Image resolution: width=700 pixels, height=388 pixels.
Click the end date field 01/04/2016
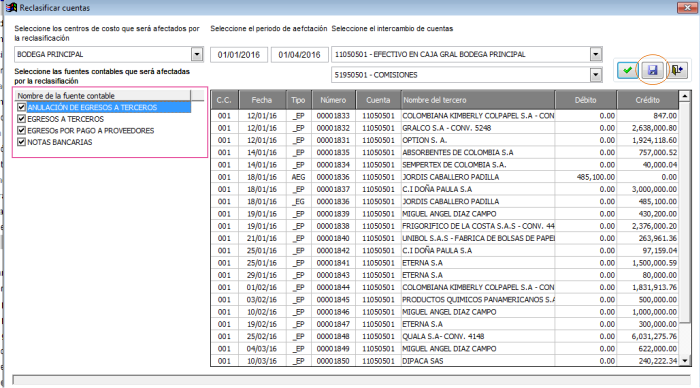coord(300,55)
